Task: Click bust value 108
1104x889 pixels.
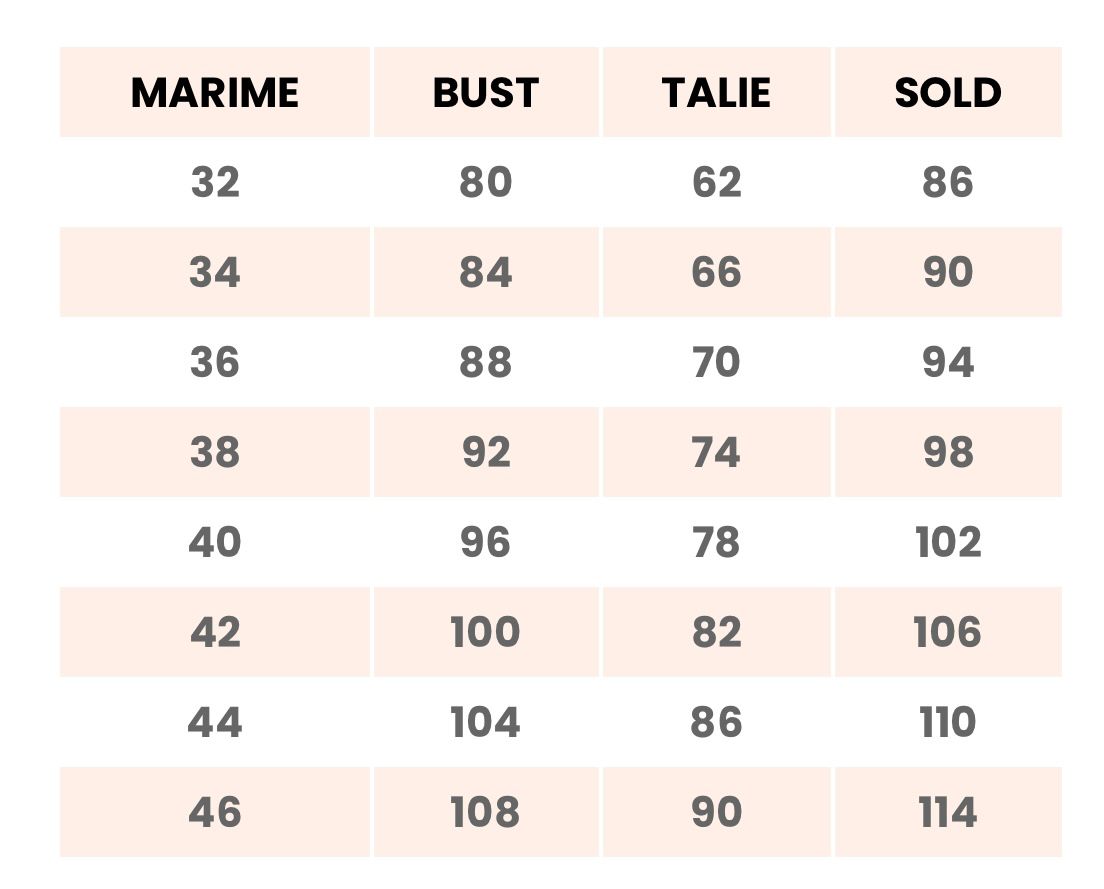Action: (x=486, y=812)
